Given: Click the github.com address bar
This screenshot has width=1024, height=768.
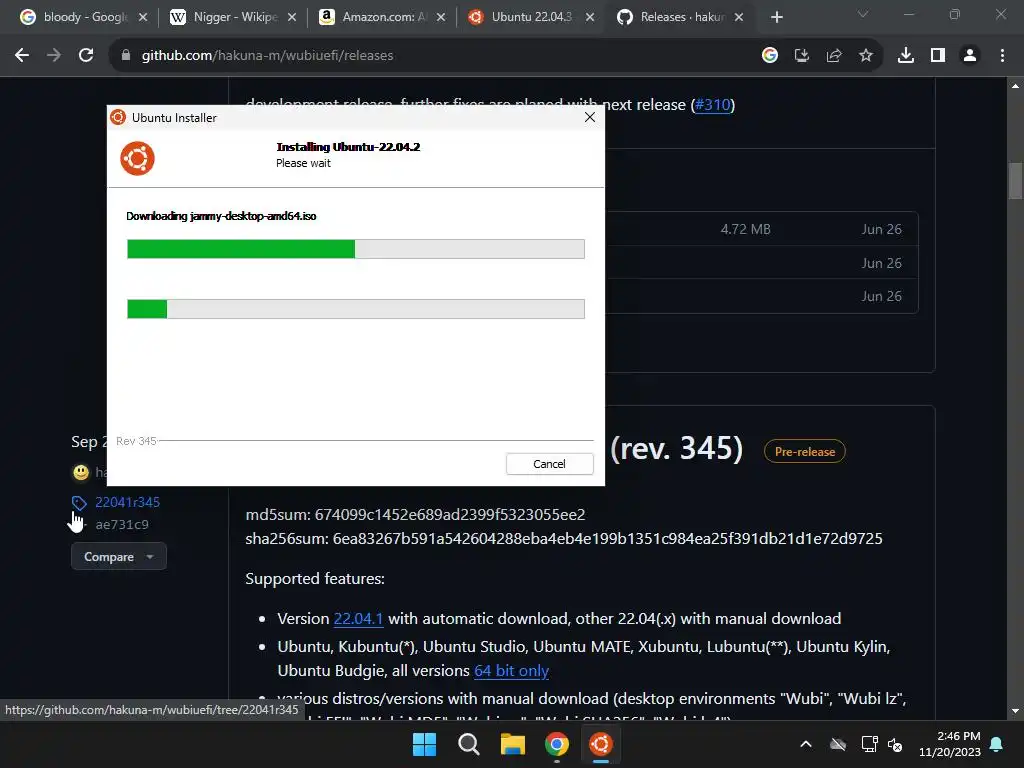Looking at the screenshot, I should (x=431, y=56).
